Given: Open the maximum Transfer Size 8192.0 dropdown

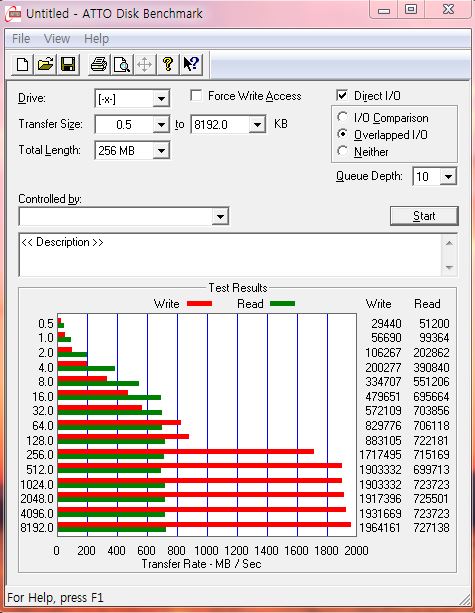Looking at the screenshot, I should pos(257,125).
